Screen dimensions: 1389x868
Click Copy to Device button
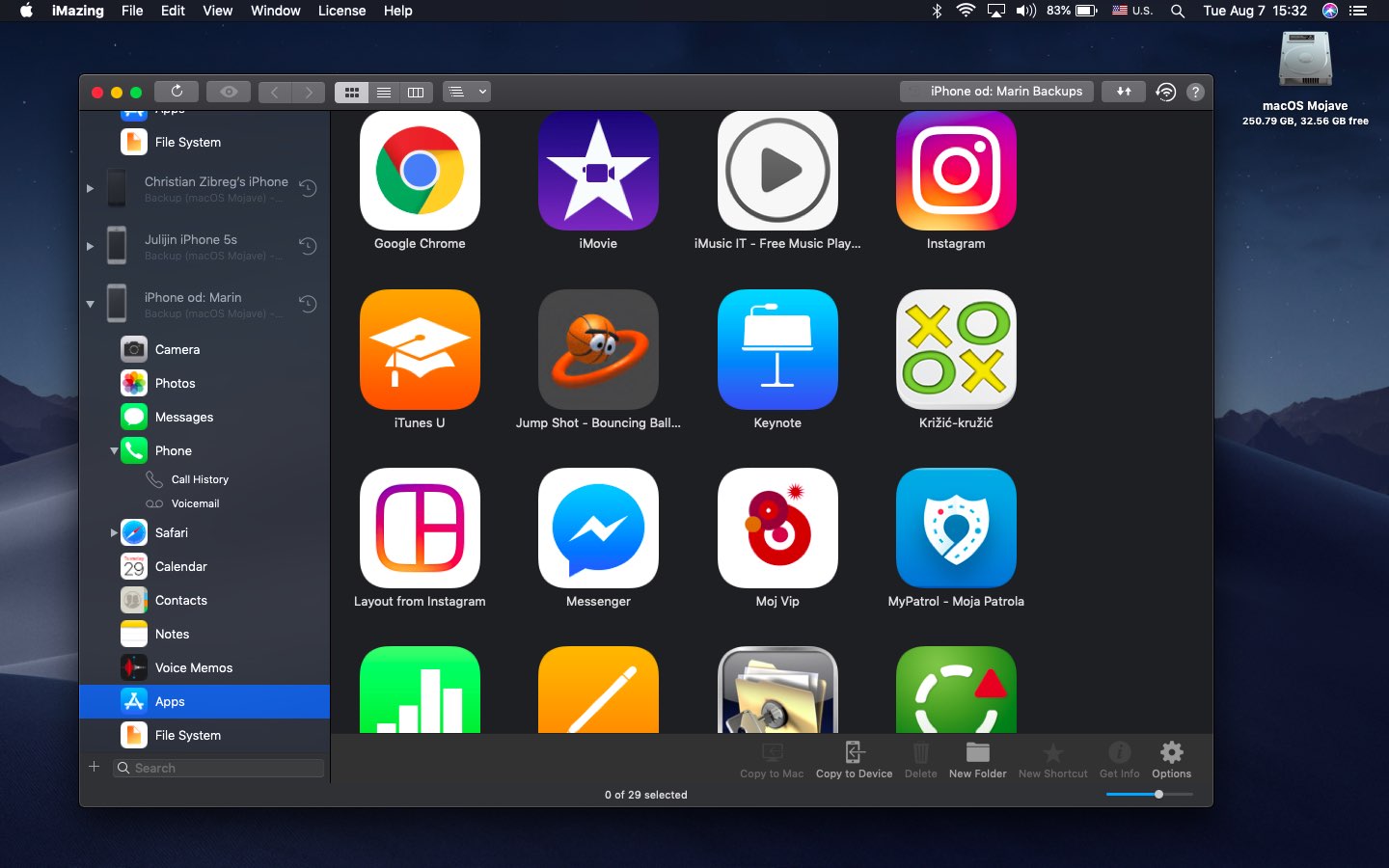click(x=854, y=759)
